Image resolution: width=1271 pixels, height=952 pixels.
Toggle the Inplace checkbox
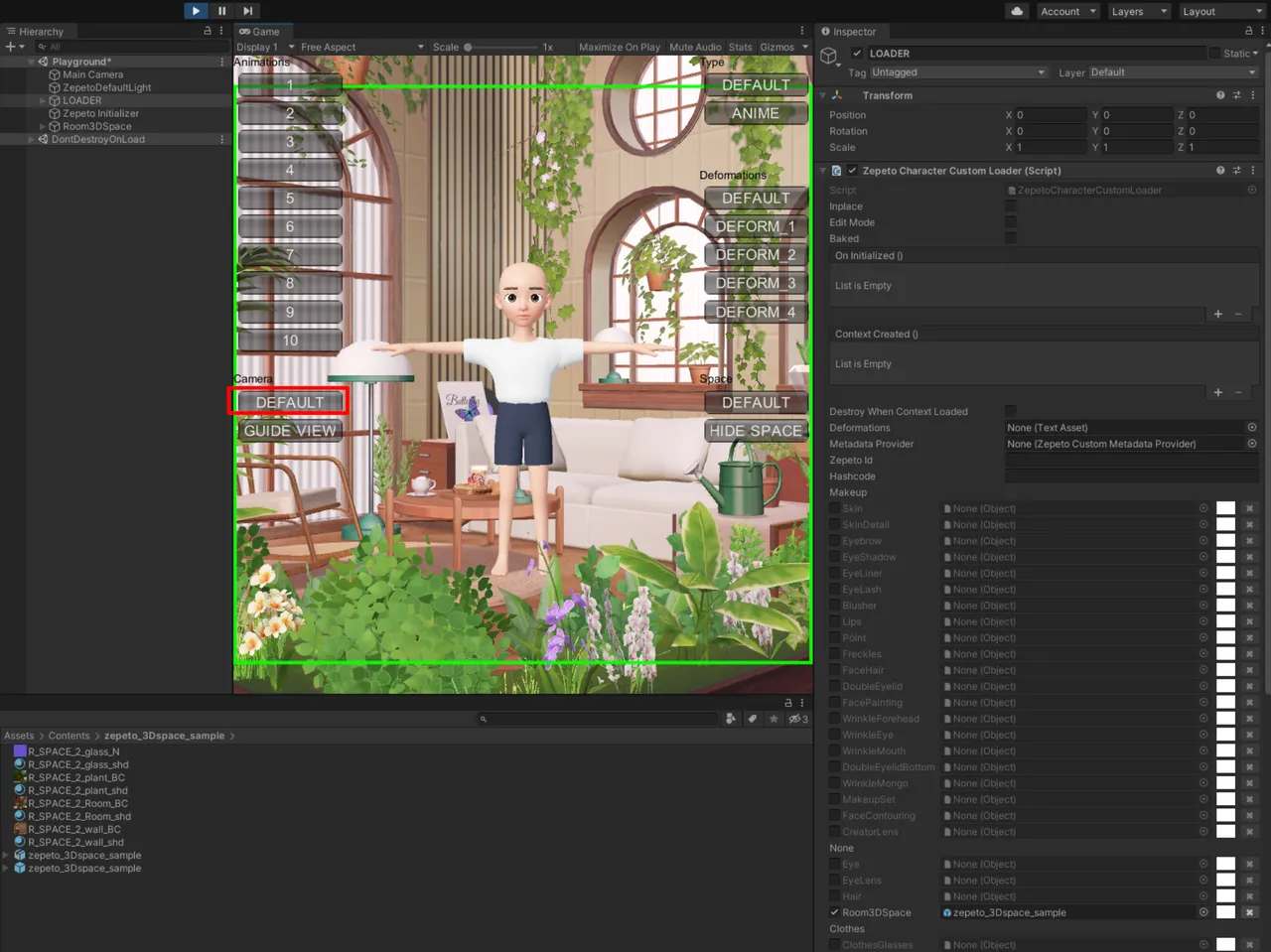tap(1011, 206)
